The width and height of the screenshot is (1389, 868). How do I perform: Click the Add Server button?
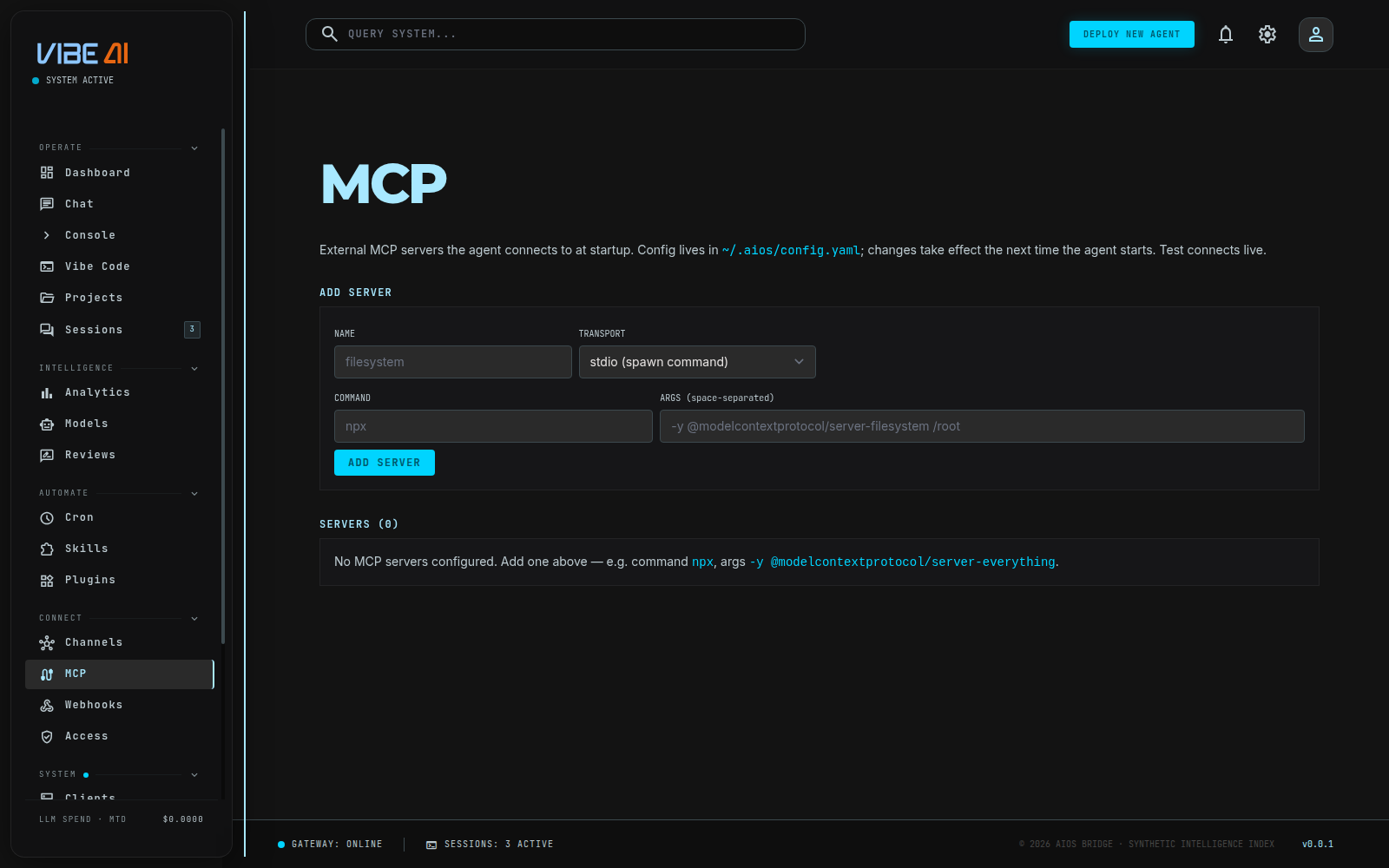tap(385, 463)
